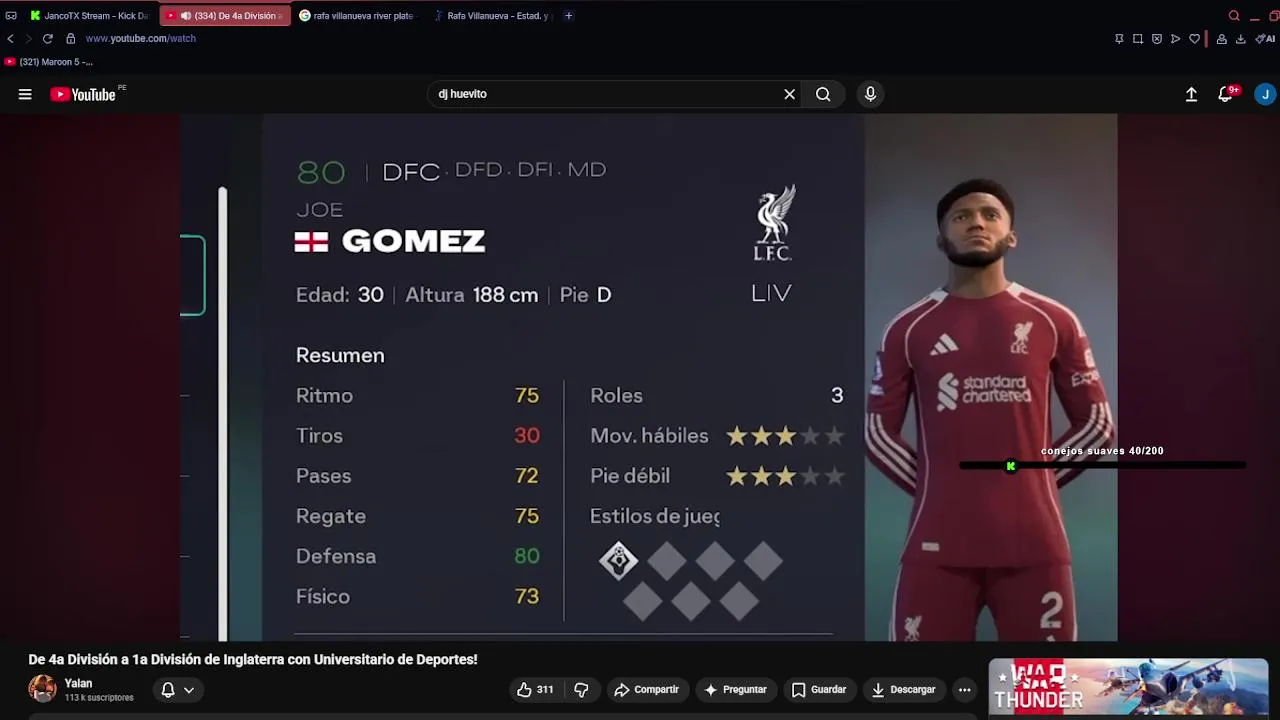Click the magnifier search button

point(823,94)
